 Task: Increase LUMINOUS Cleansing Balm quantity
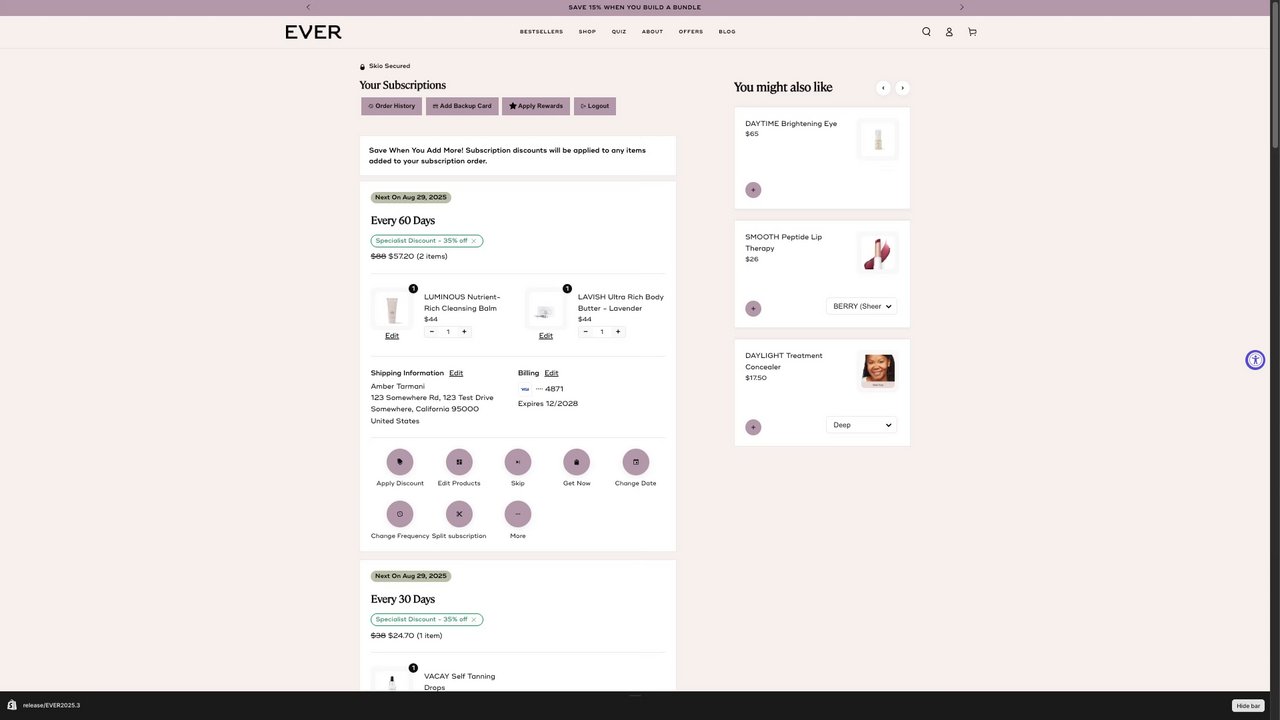[464, 332]
